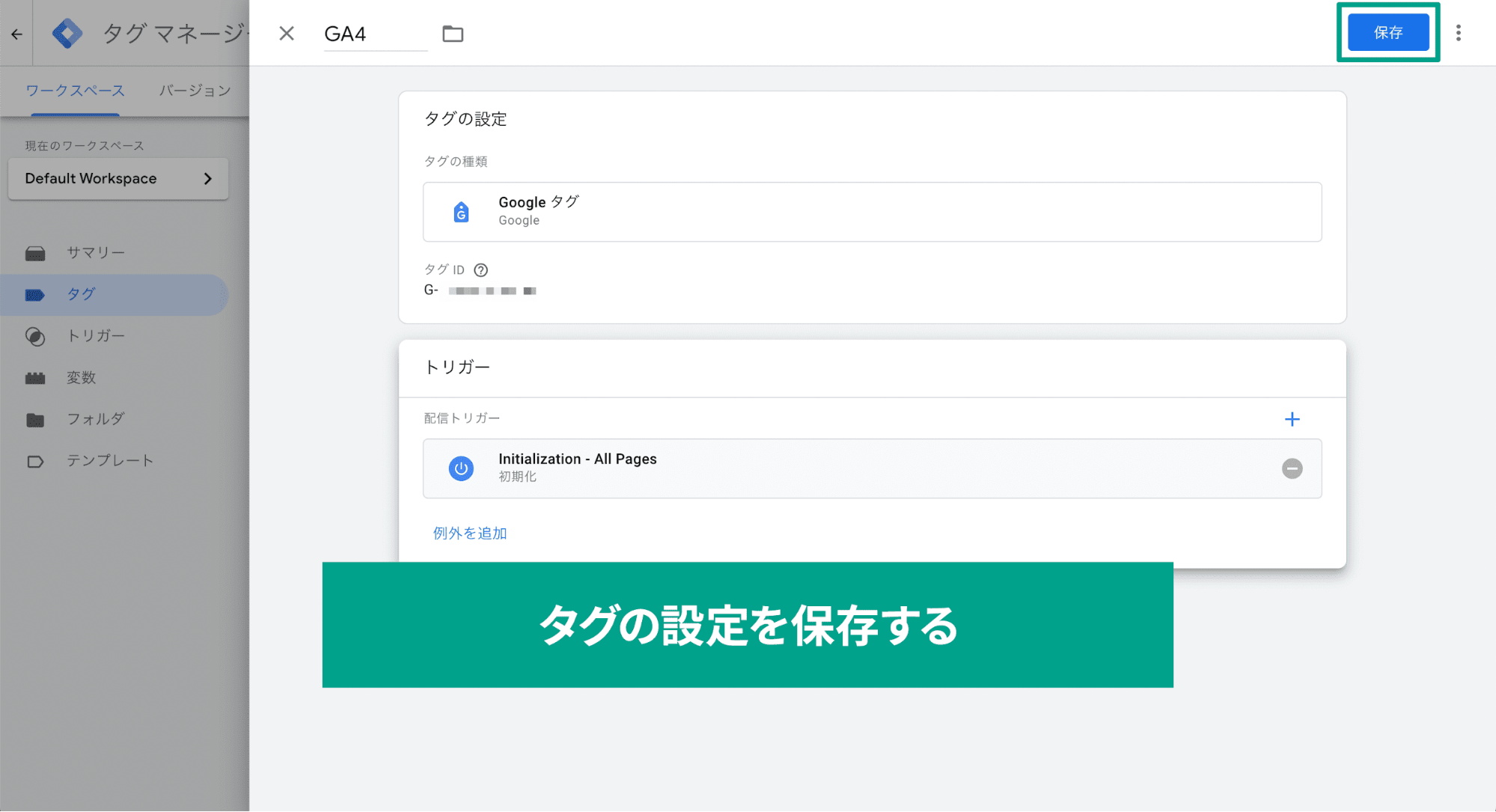Select タグ in the sidebar
This screenshot has width=1496, height=812.
pos(114,295)
